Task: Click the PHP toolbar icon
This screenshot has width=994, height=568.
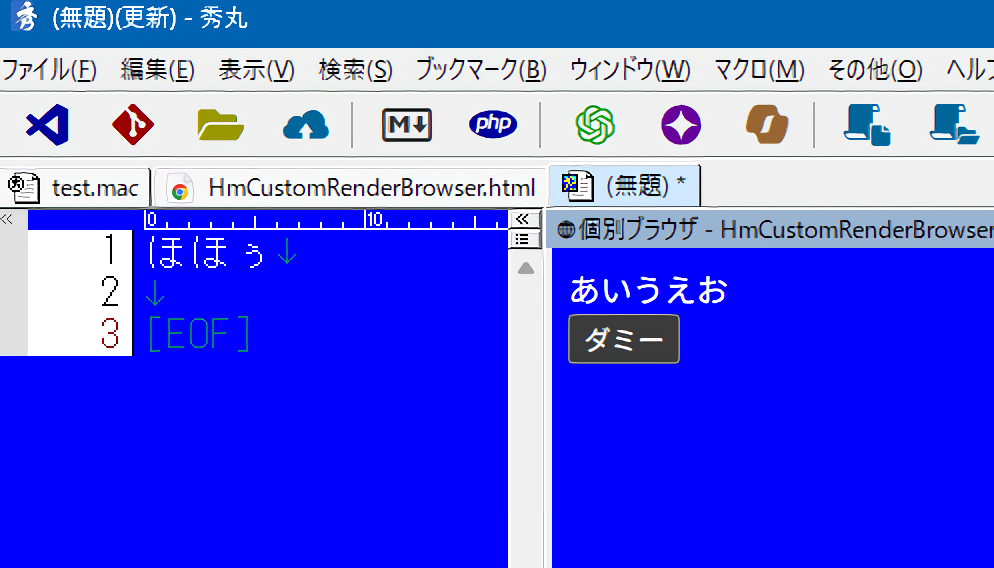Action: (493, 125)
